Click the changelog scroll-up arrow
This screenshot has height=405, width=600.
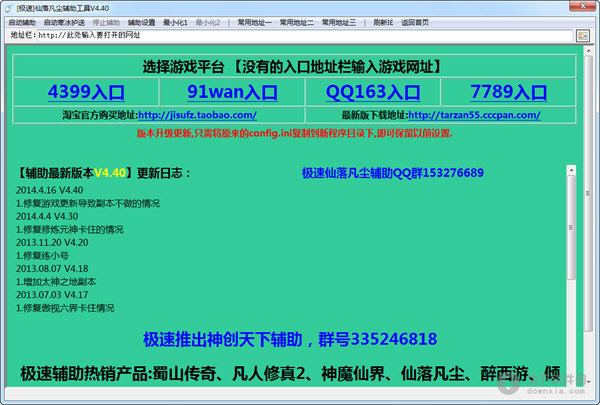571,170
